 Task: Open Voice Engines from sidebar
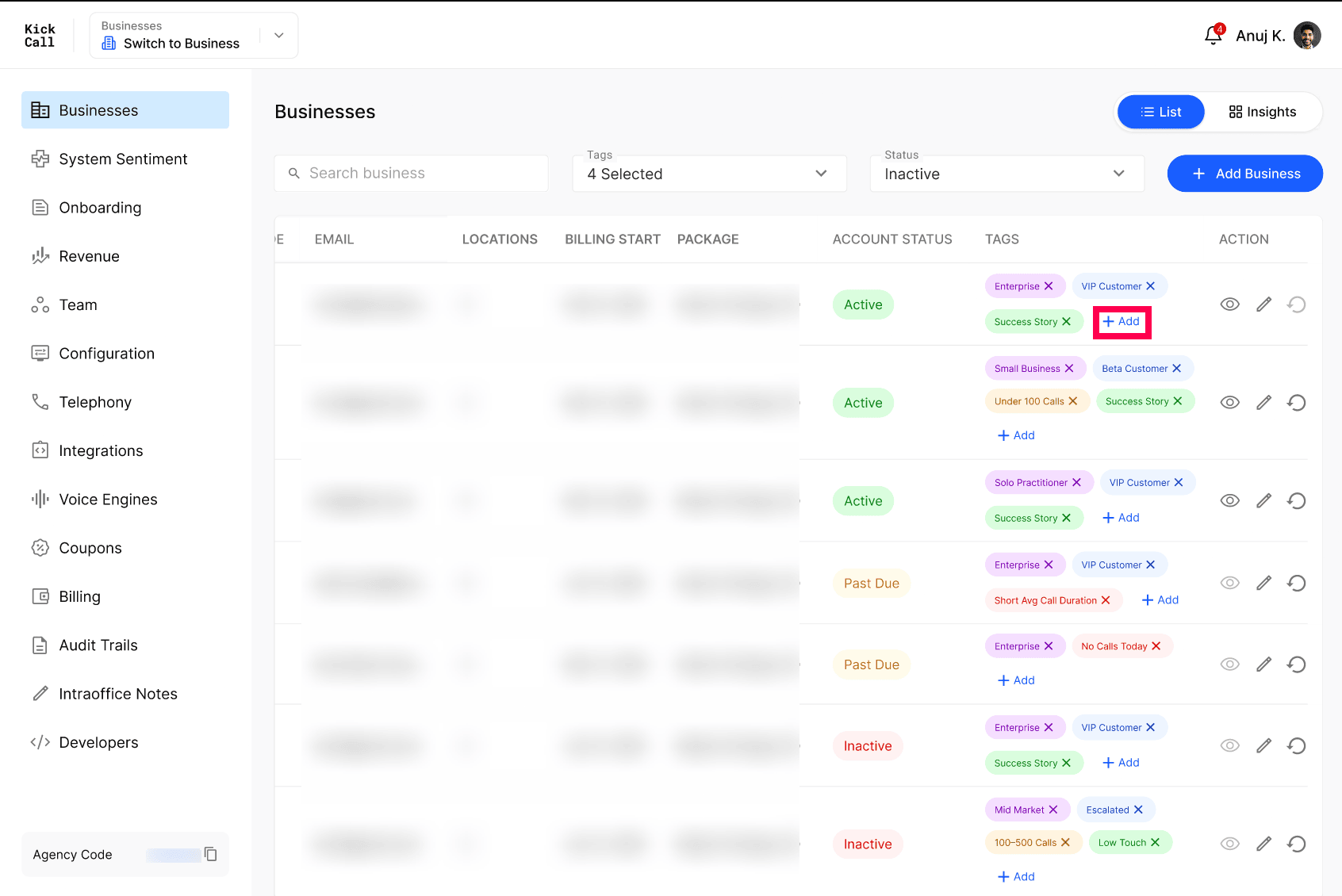point(108,500)
